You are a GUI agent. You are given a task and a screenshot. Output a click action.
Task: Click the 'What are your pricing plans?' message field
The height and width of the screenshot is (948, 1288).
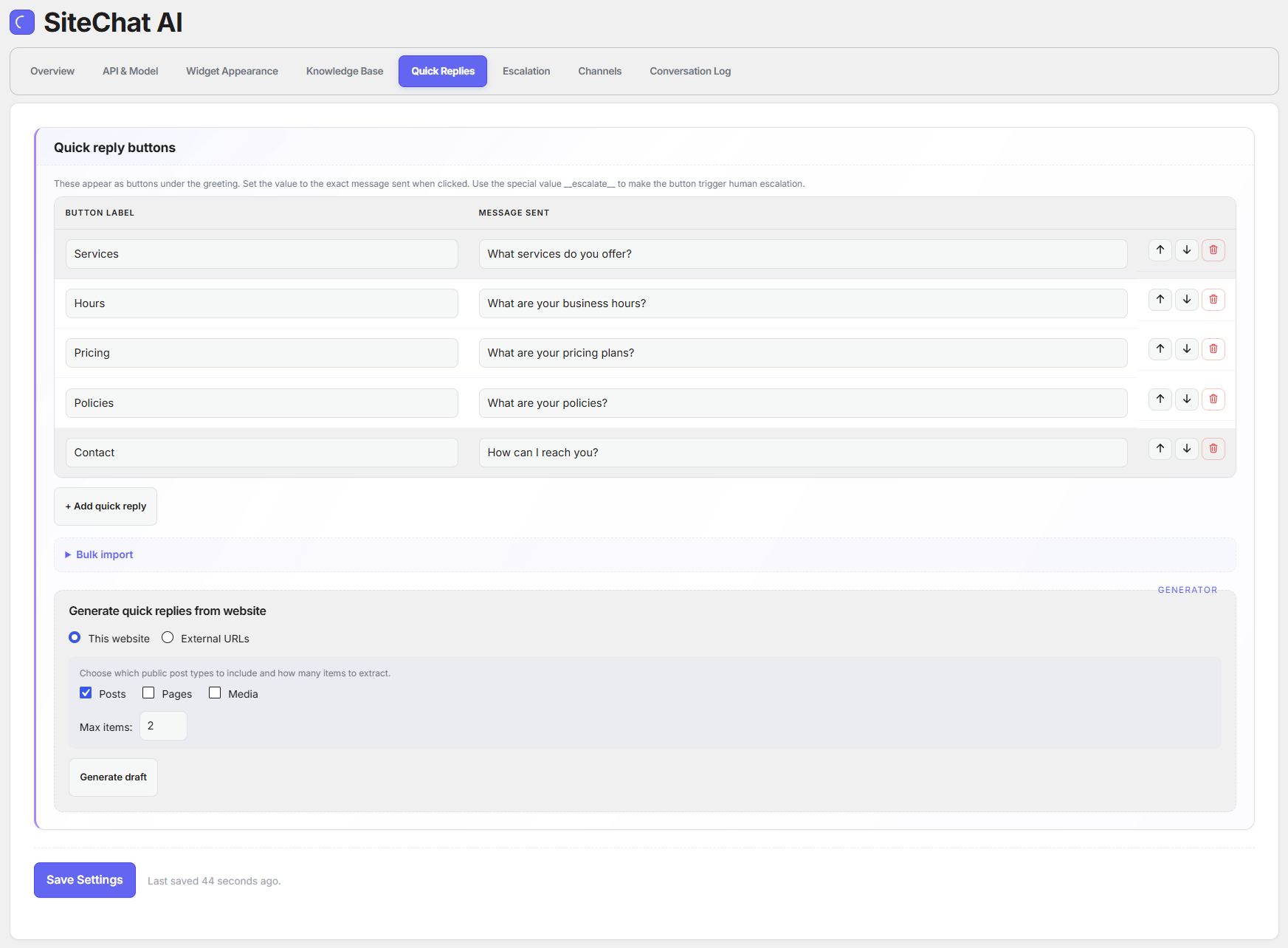click(803, 353)
